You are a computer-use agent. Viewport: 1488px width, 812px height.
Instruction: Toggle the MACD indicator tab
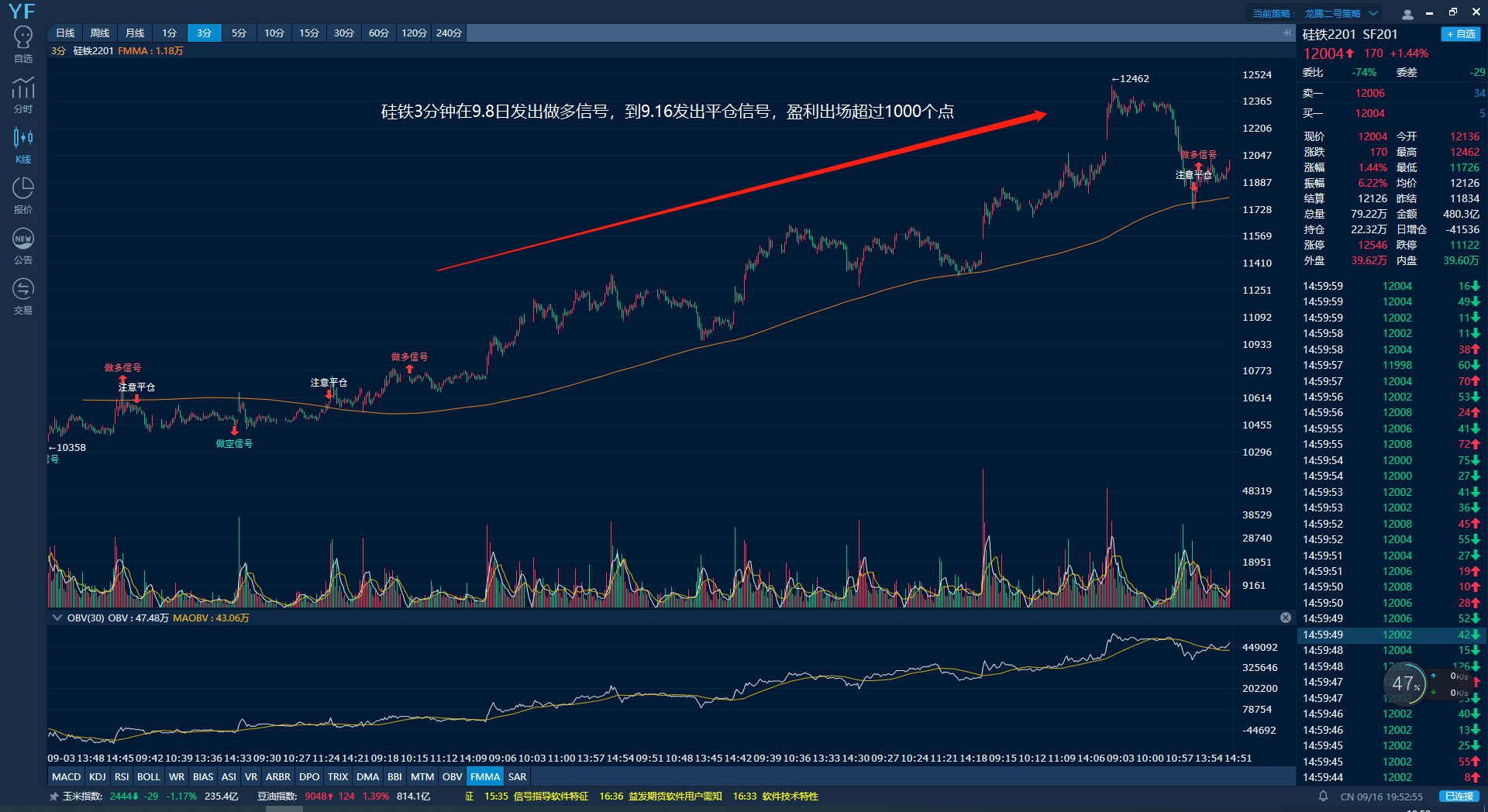tap(66, 776)
